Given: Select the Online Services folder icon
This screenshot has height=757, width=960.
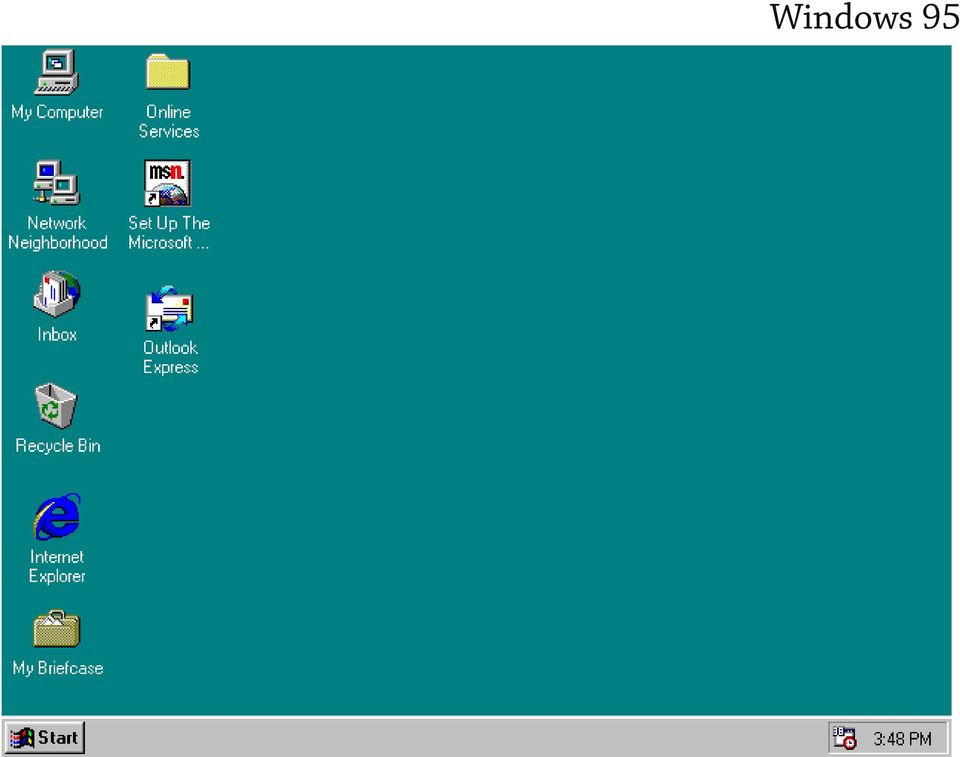Looking at the screenshot, I should click(x=168, y=72).
